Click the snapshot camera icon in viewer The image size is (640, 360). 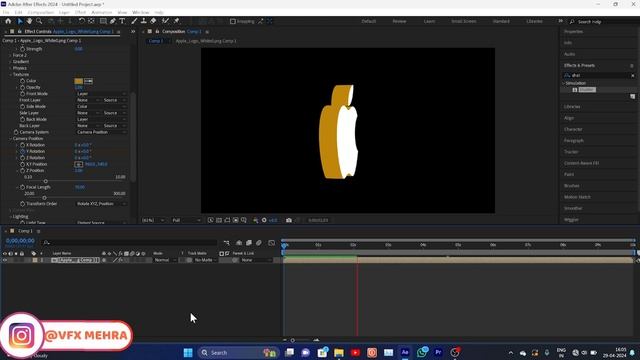tap(289, 220)
